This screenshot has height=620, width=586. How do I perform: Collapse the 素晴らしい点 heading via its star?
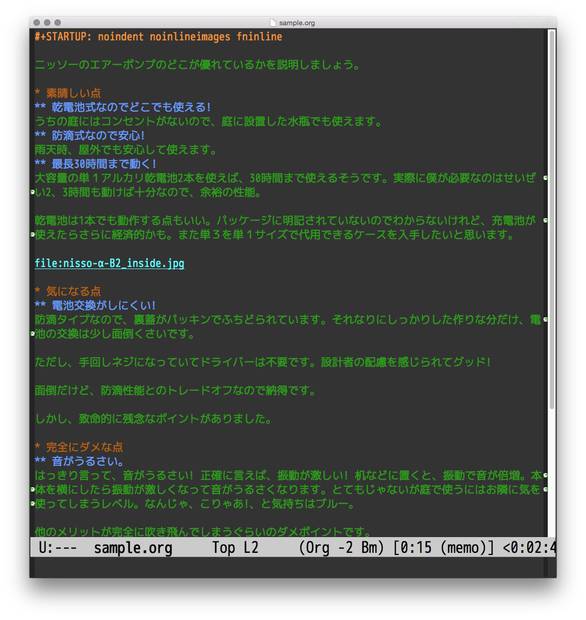click(x=37, y=93)
